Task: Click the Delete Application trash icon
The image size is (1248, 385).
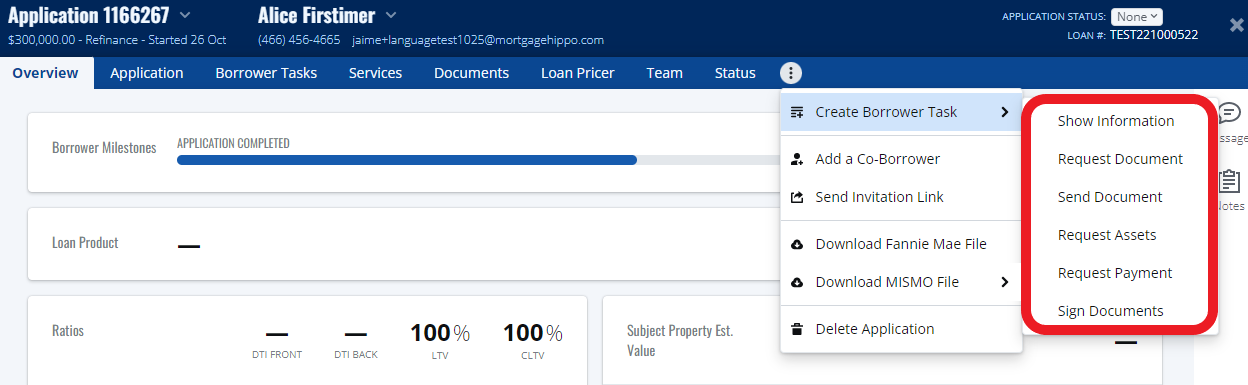Action: click(797, 329)
